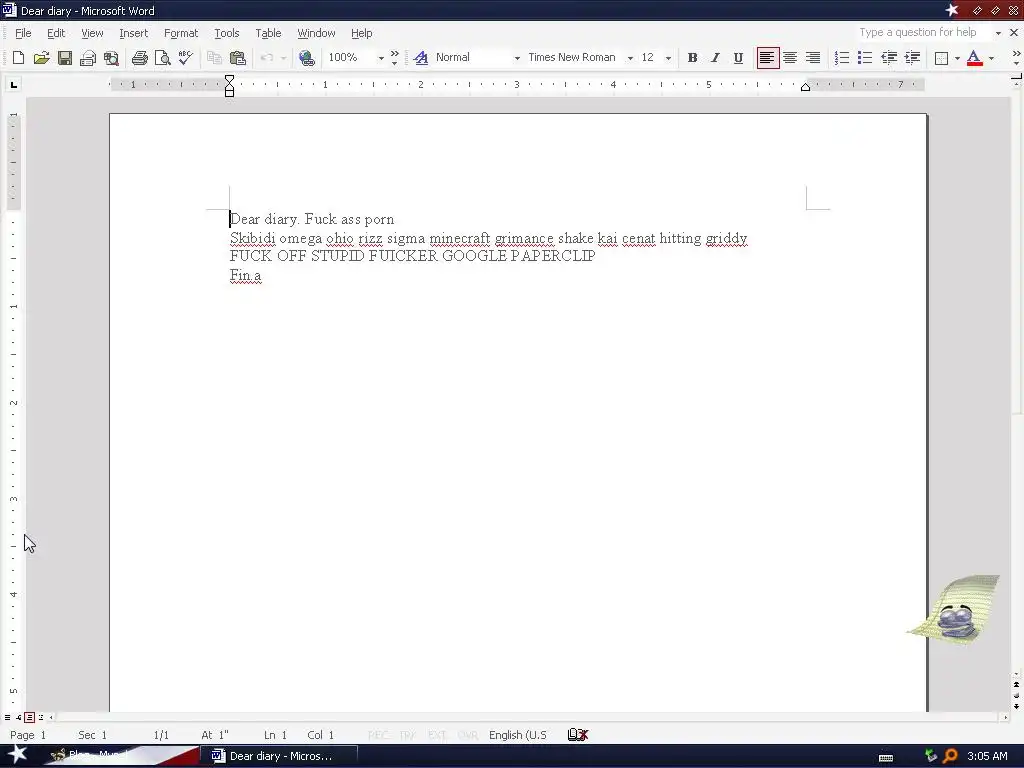The image size is (1024, 768).
Task: Click the Paste clipboard icon
Action: (237, 58)
